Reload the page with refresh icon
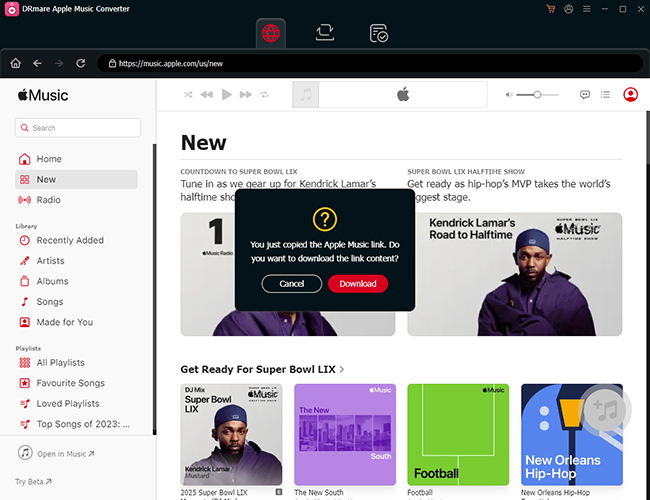Image resolution: width=650 pixels, height=500 pixels. click(80, 63)
